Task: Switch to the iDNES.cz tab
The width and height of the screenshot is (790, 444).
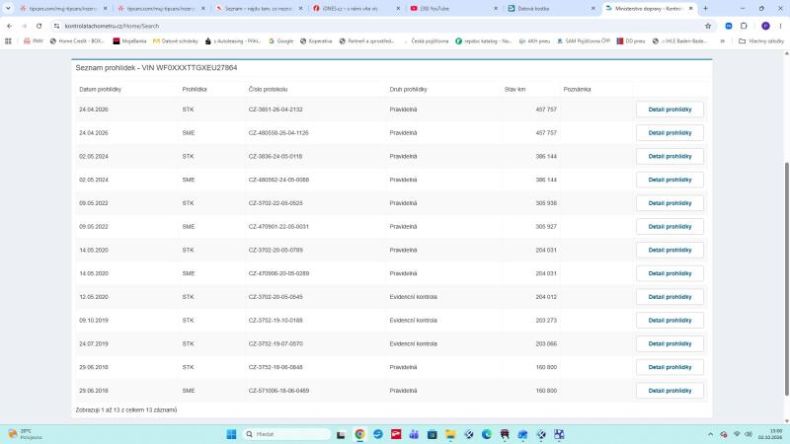Action: (x=356, y=9)
